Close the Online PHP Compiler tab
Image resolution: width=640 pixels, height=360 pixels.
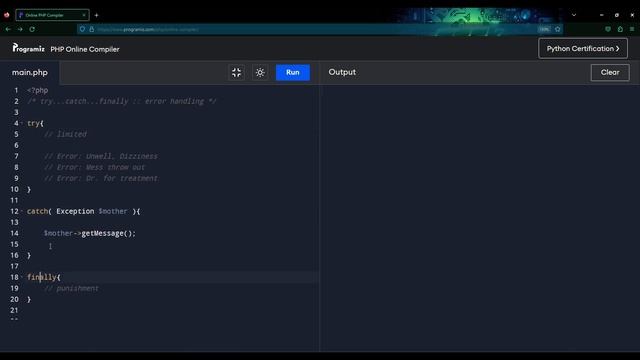click(x=84, y=15)
